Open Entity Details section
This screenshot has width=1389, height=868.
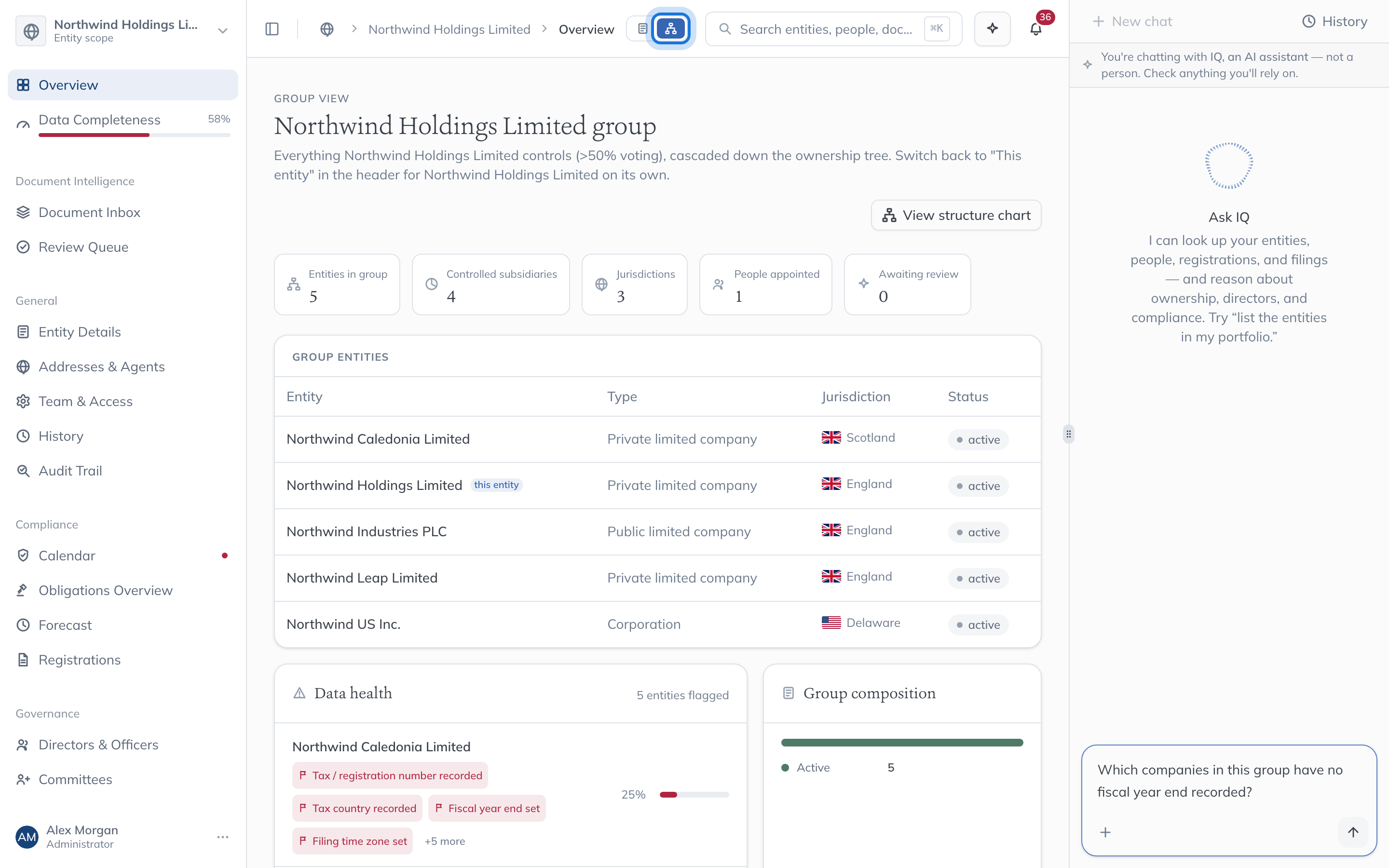(x=123, y=332)
